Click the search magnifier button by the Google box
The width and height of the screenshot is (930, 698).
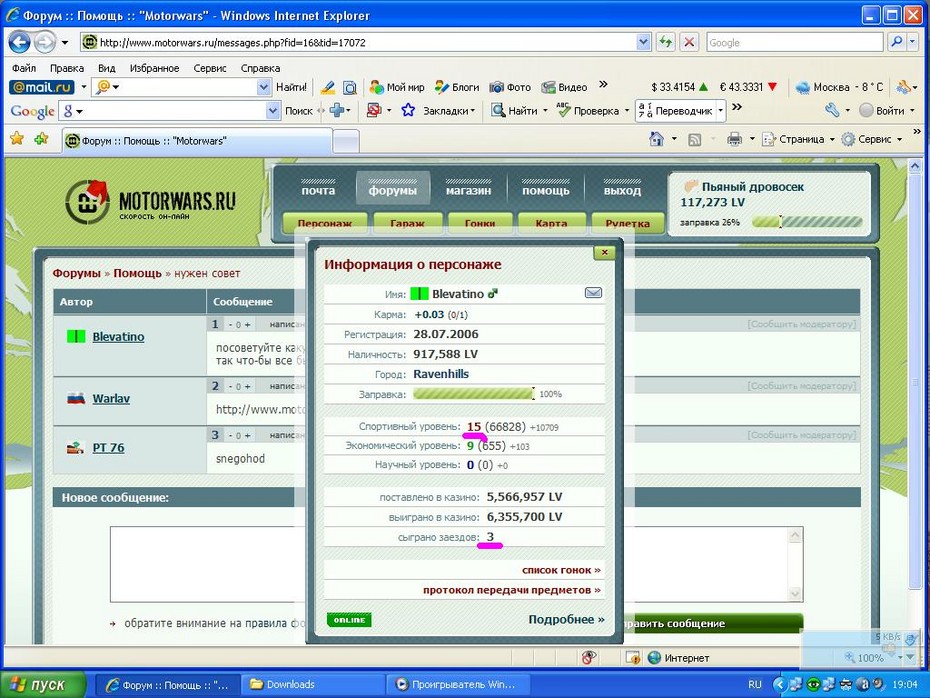click(x=897, y=42)
